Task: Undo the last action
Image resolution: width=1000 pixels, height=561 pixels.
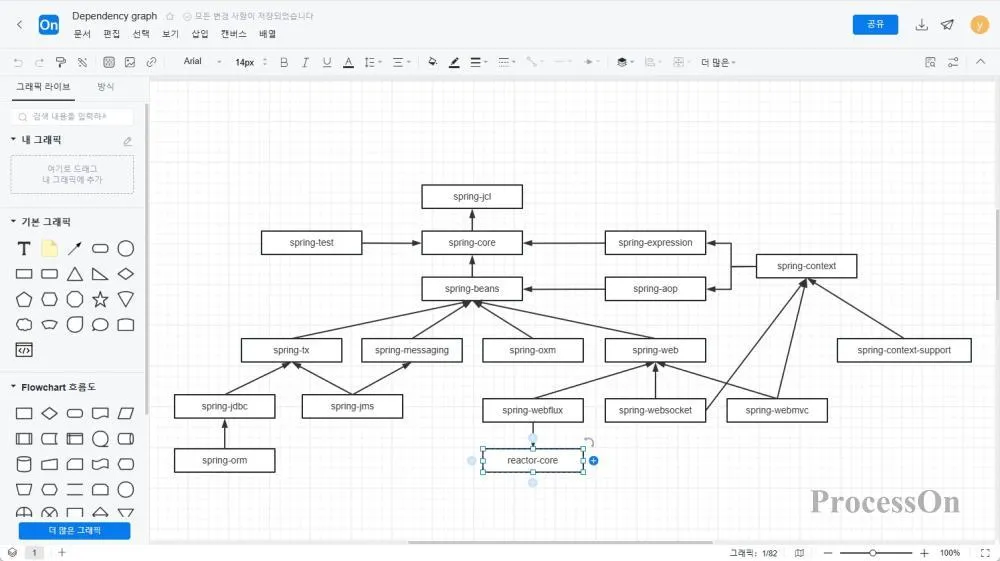Action: point(18,62)
